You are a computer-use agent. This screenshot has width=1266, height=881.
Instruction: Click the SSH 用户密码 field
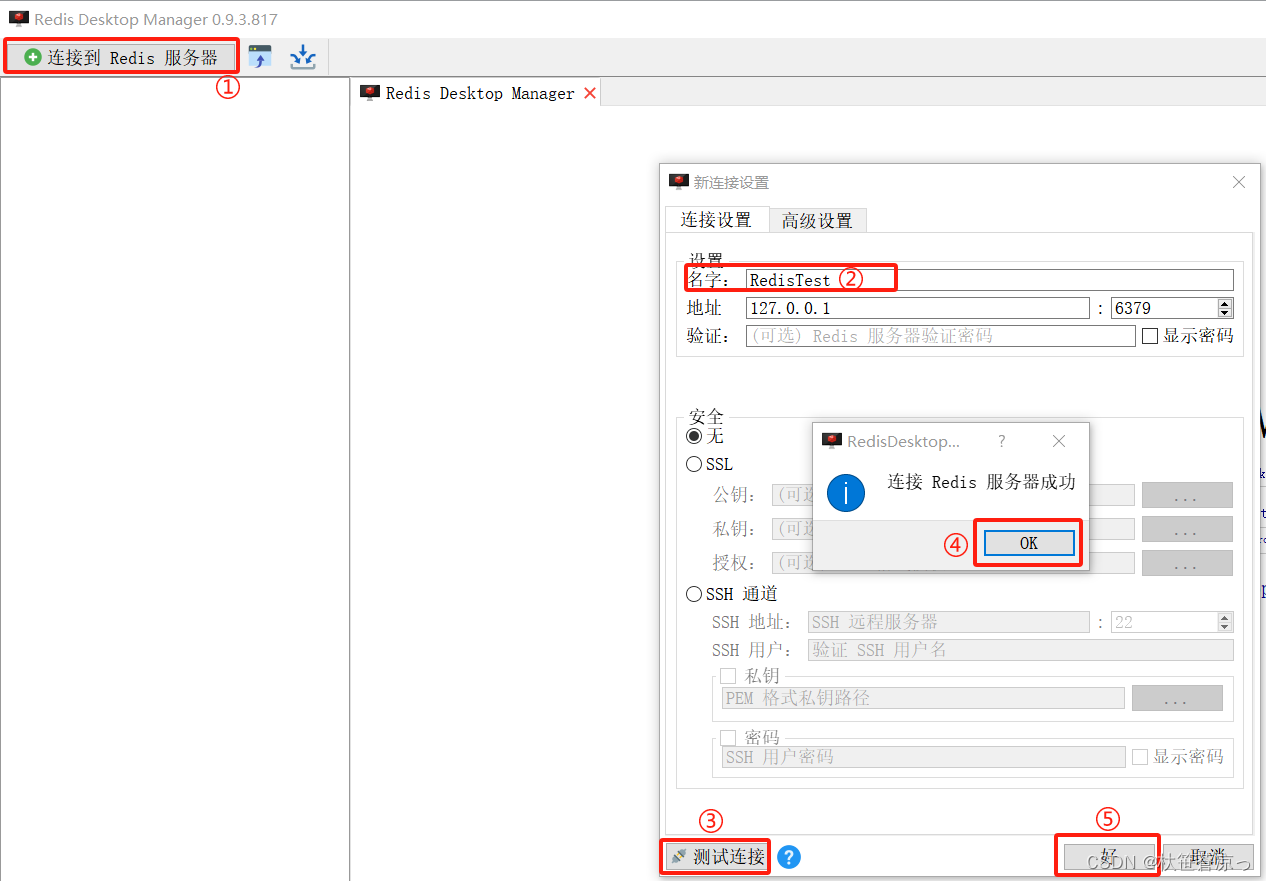click(923, 757)
